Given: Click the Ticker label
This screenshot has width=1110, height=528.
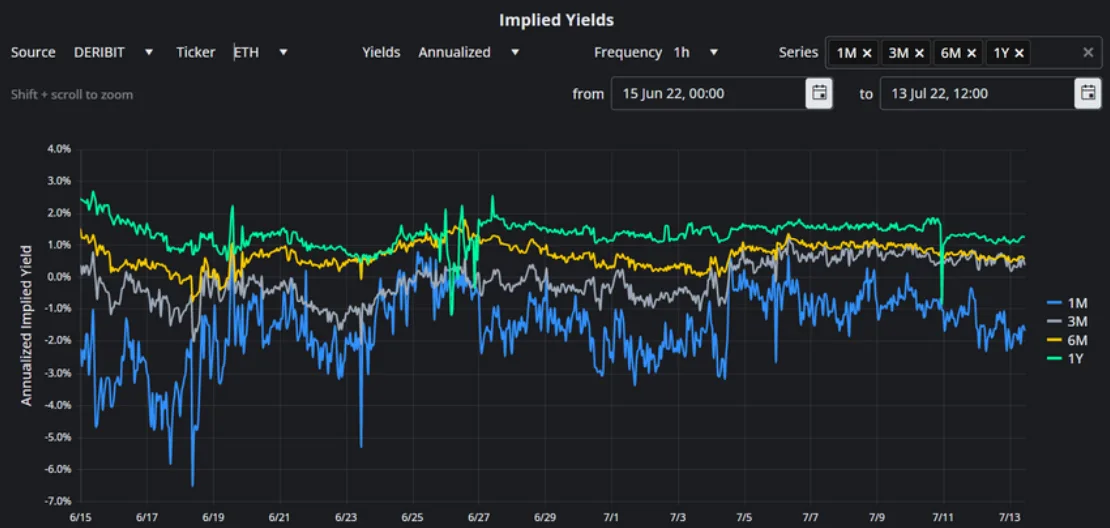Looking at the screenshot, I should 196,52.
